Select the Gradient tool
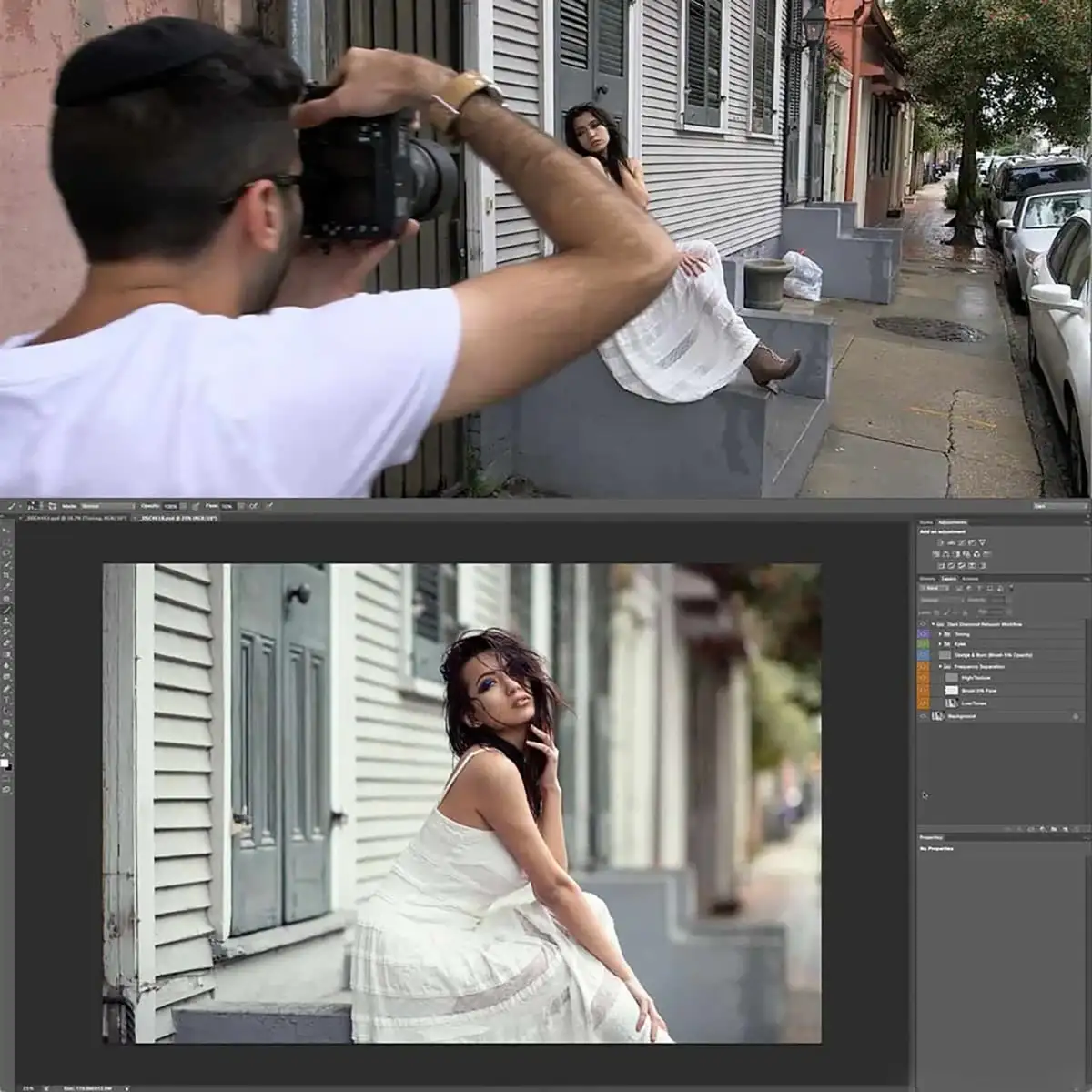This screenshot has width=1092, height=1092. (x=7, y=653)
